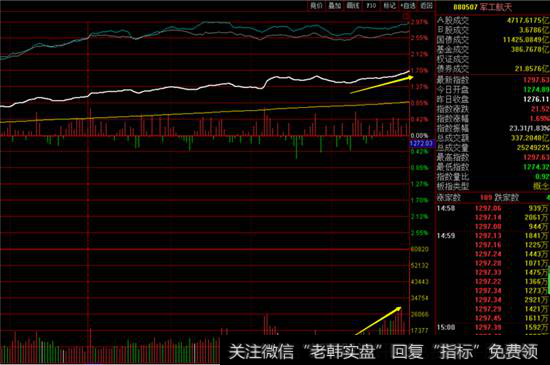Screen dimensions: 550x365
Task: Select the 标记 mark button
Action: (x=389, y=6)
